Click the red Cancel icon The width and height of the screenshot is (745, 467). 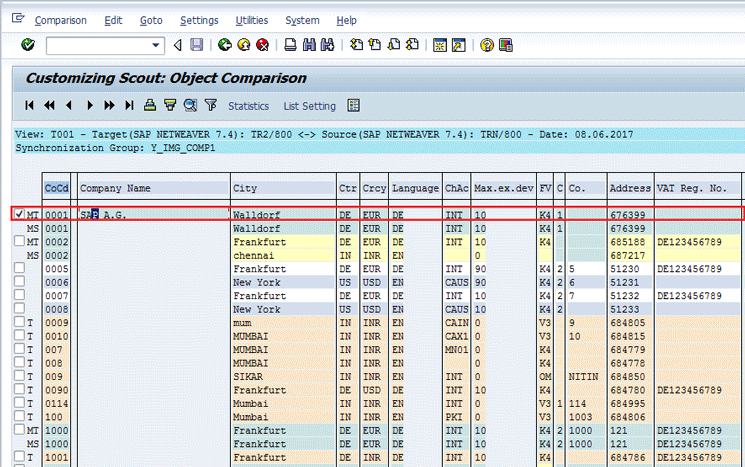click(x=262, y=45)
